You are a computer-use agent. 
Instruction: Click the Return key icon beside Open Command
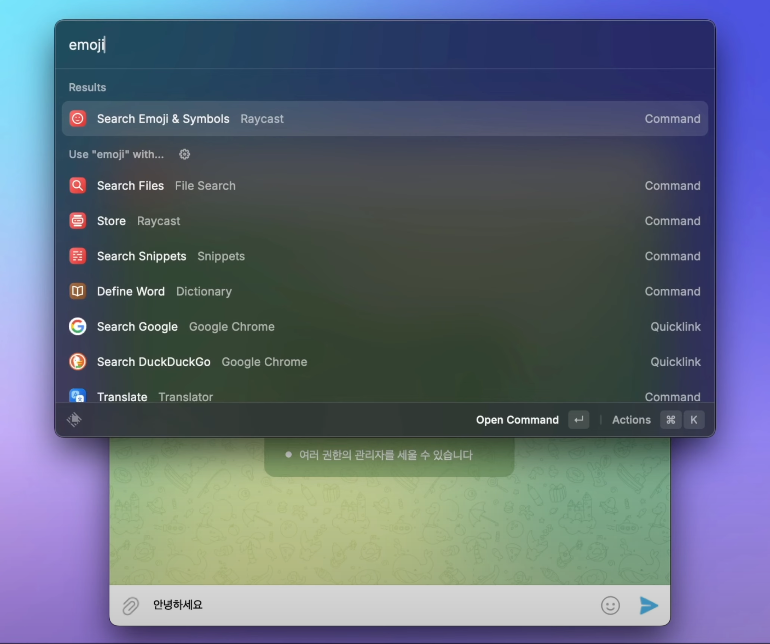pyautogui.click(x=579, y=420)
